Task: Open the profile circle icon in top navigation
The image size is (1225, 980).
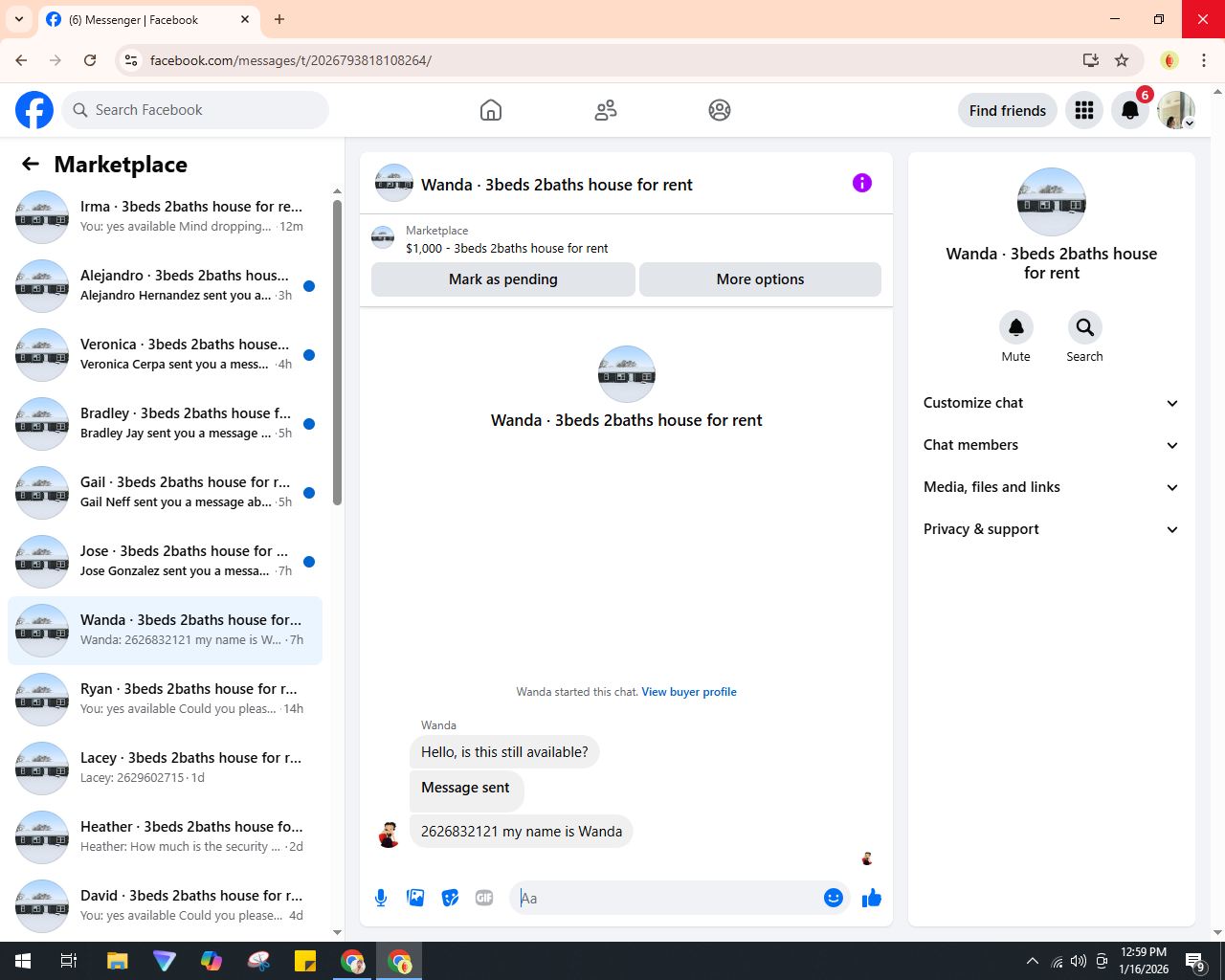Action: coord(720,110)
